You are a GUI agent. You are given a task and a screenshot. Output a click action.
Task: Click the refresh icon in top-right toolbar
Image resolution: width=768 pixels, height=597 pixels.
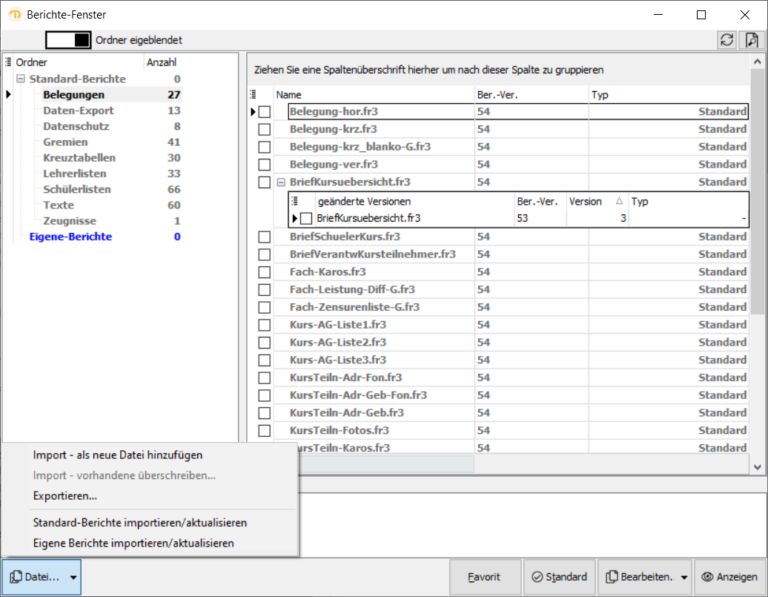click(x=727, y=40)
